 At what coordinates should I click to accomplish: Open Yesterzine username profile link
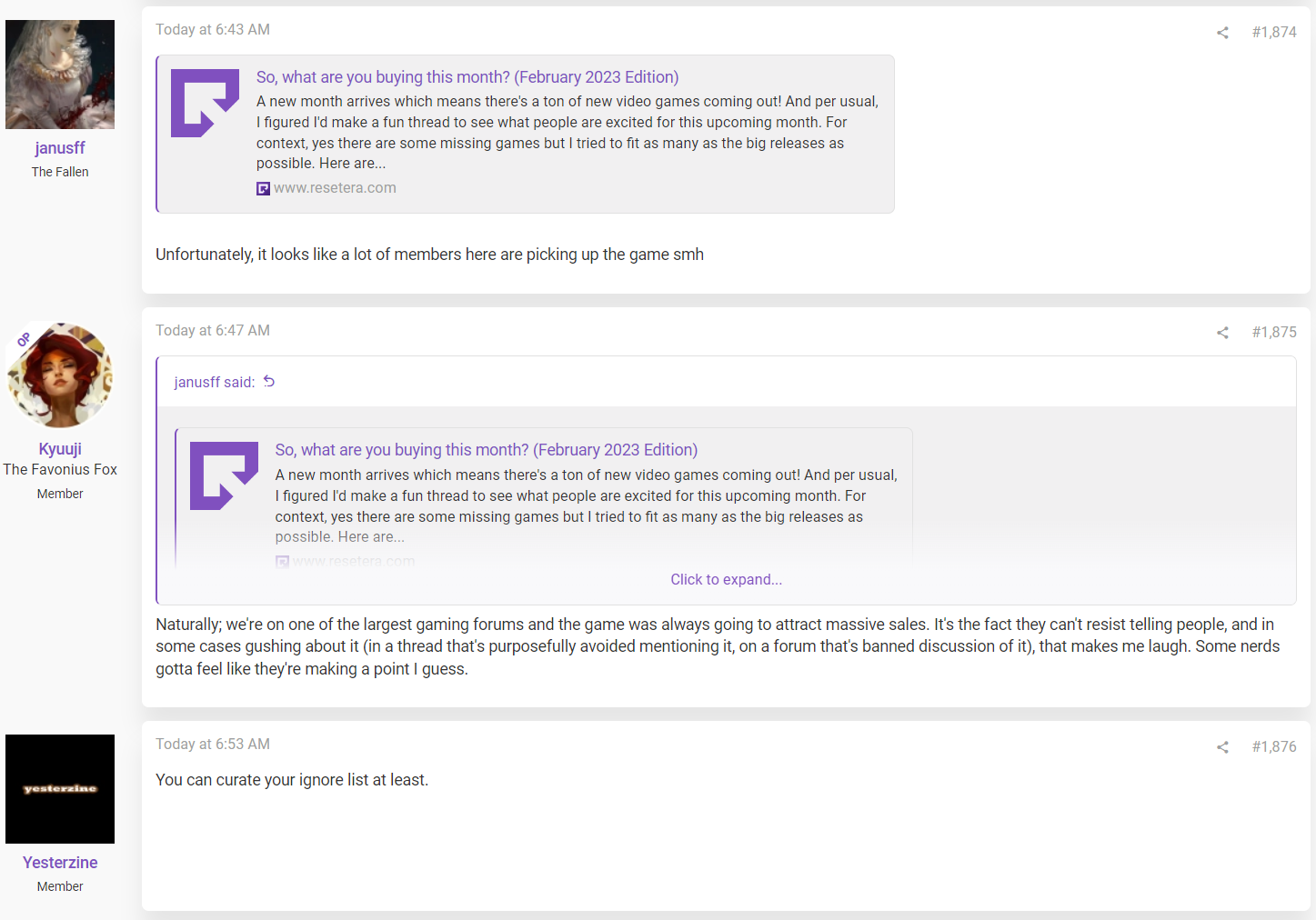(x=60, y=863)
